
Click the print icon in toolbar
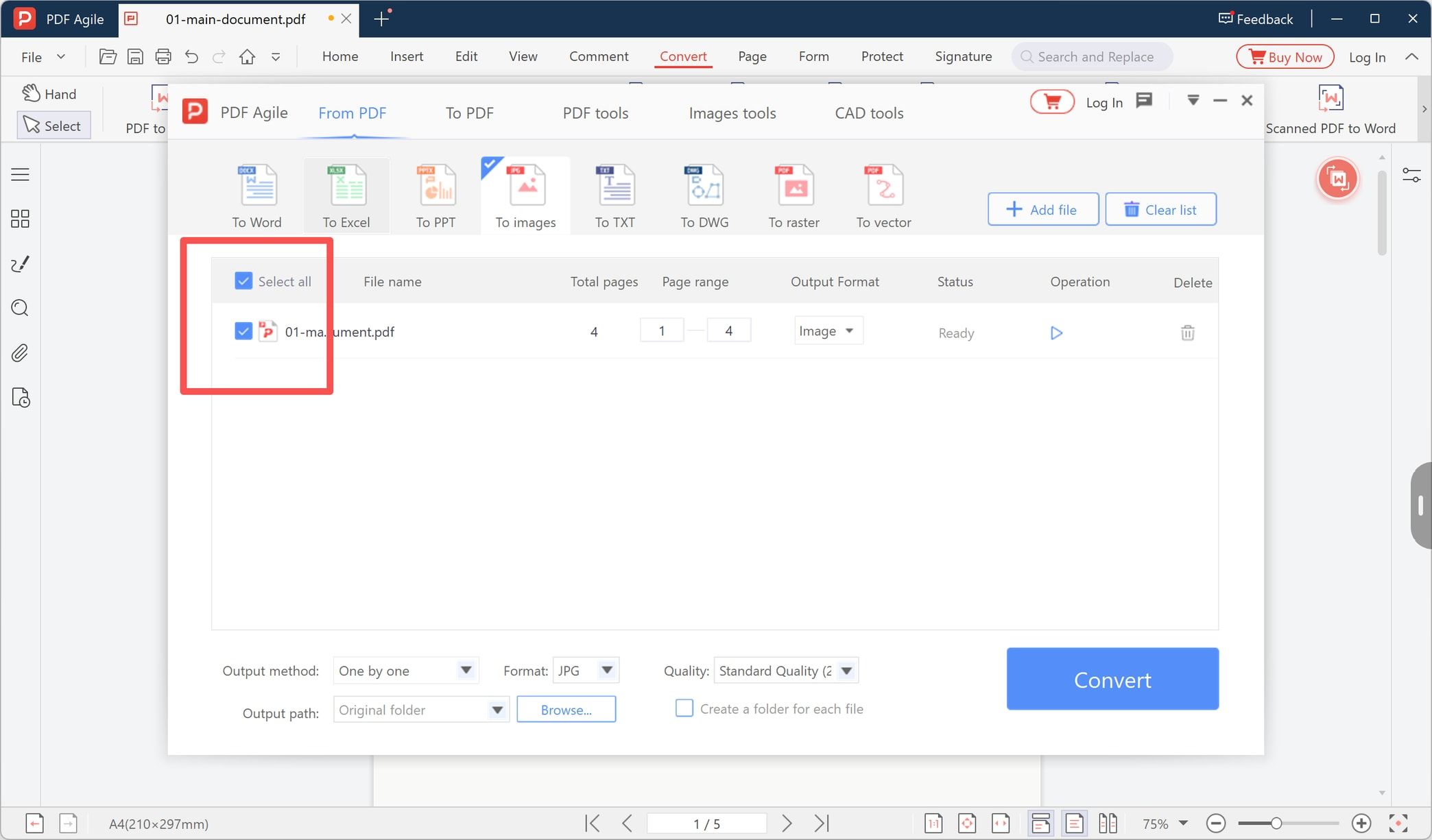point(163,57)
